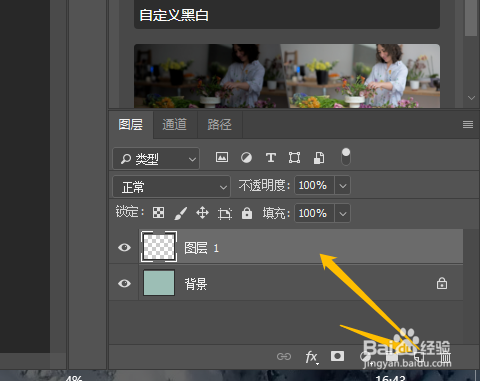This screenshot has width=480, height=381.
Task: Click the preset panel scrollbar thumb
Action: pos(471,17)
